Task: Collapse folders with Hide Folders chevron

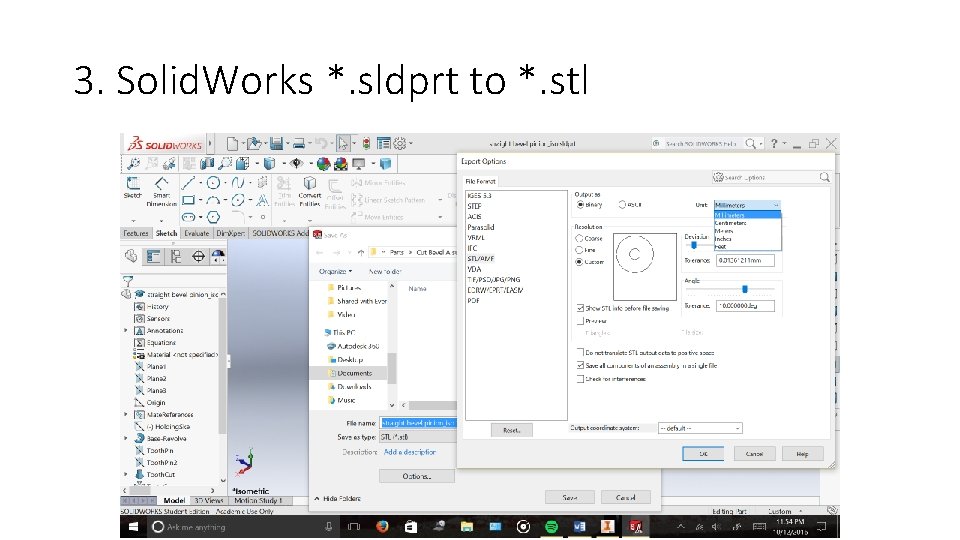Action: pos(317,498)
